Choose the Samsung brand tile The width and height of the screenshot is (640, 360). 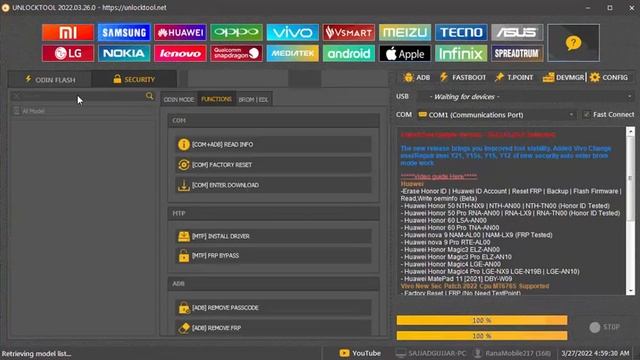(x=124, y=32)
